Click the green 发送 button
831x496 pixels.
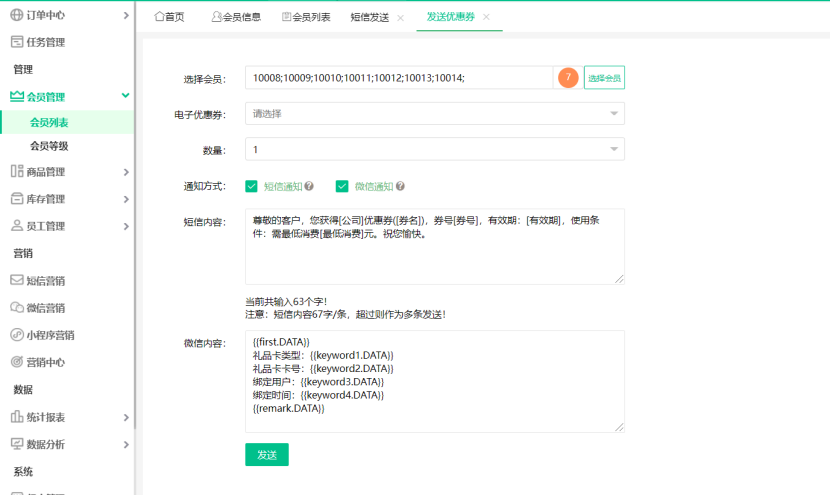(x=267, y=455)
